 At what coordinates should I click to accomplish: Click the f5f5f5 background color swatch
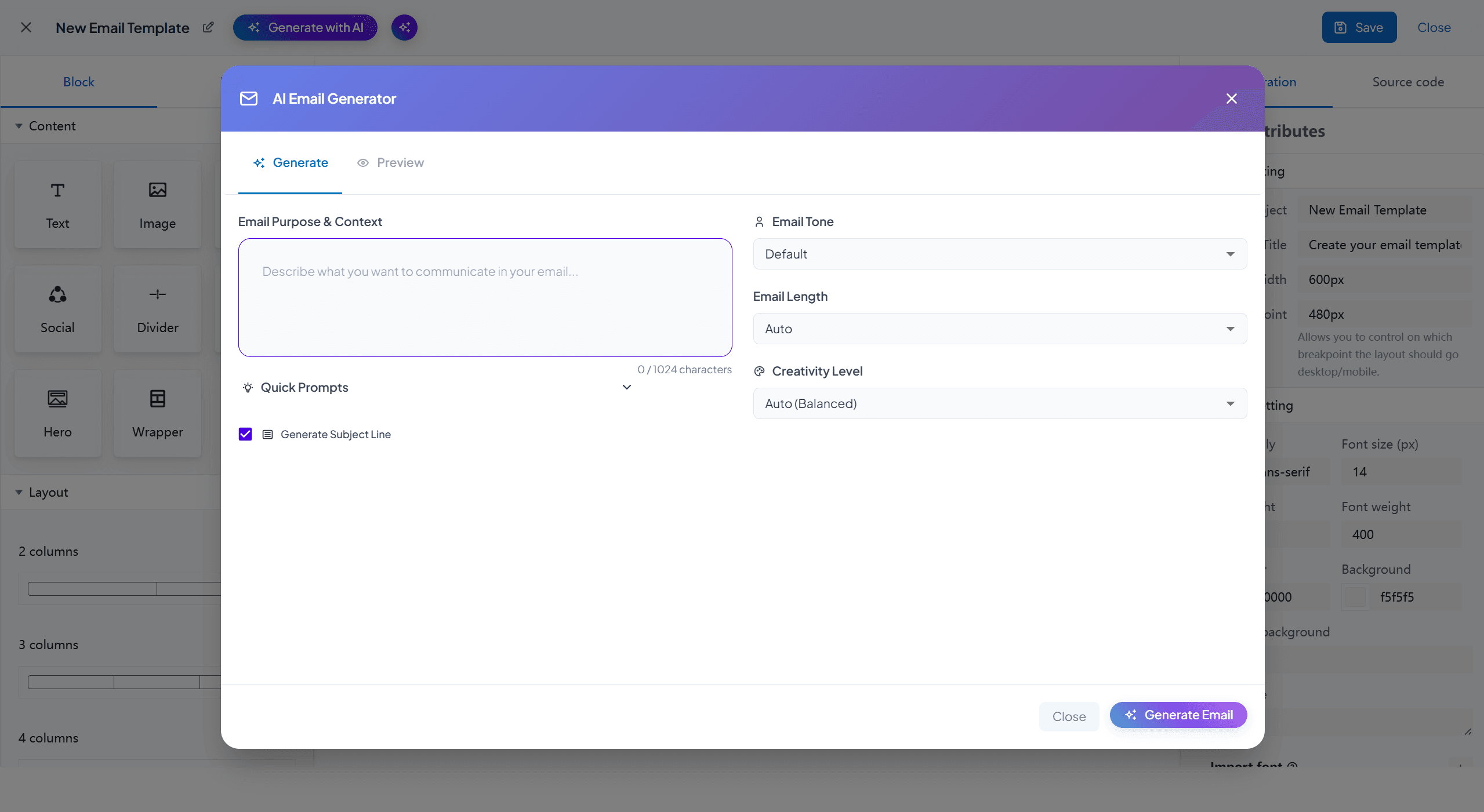point(1355,597)
